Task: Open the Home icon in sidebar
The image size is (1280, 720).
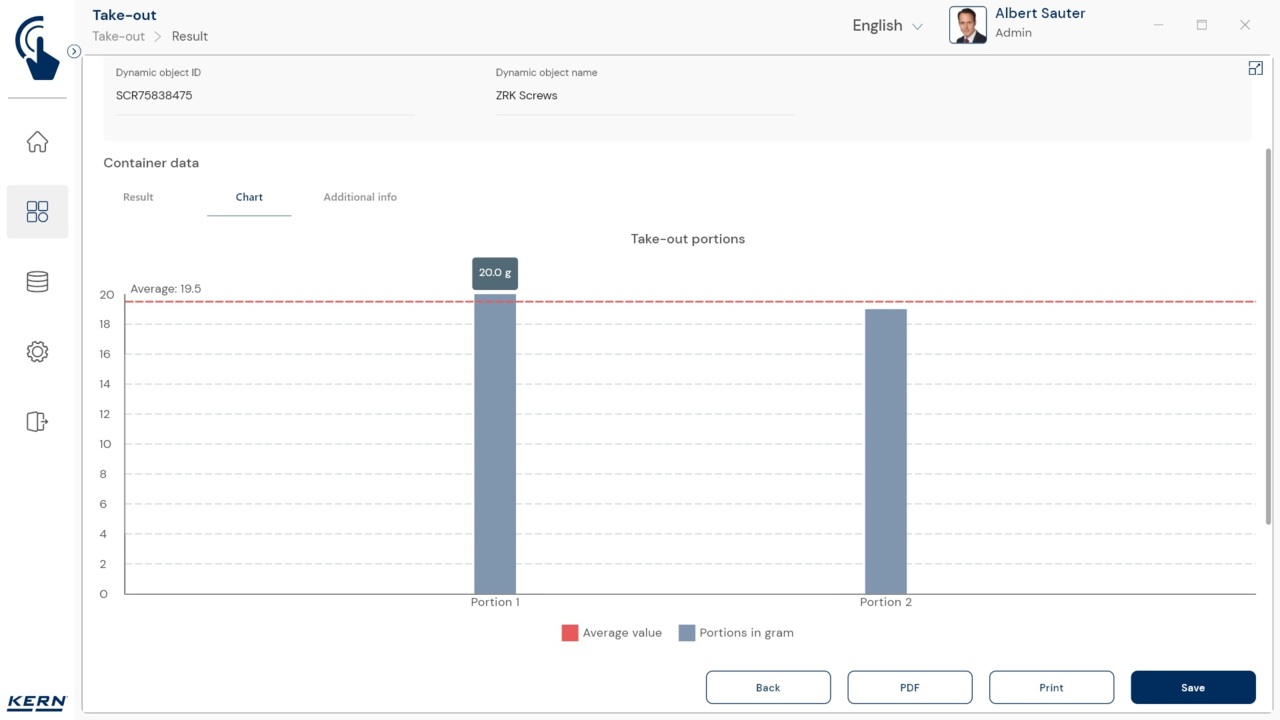Action: click(x=37, y=142)
